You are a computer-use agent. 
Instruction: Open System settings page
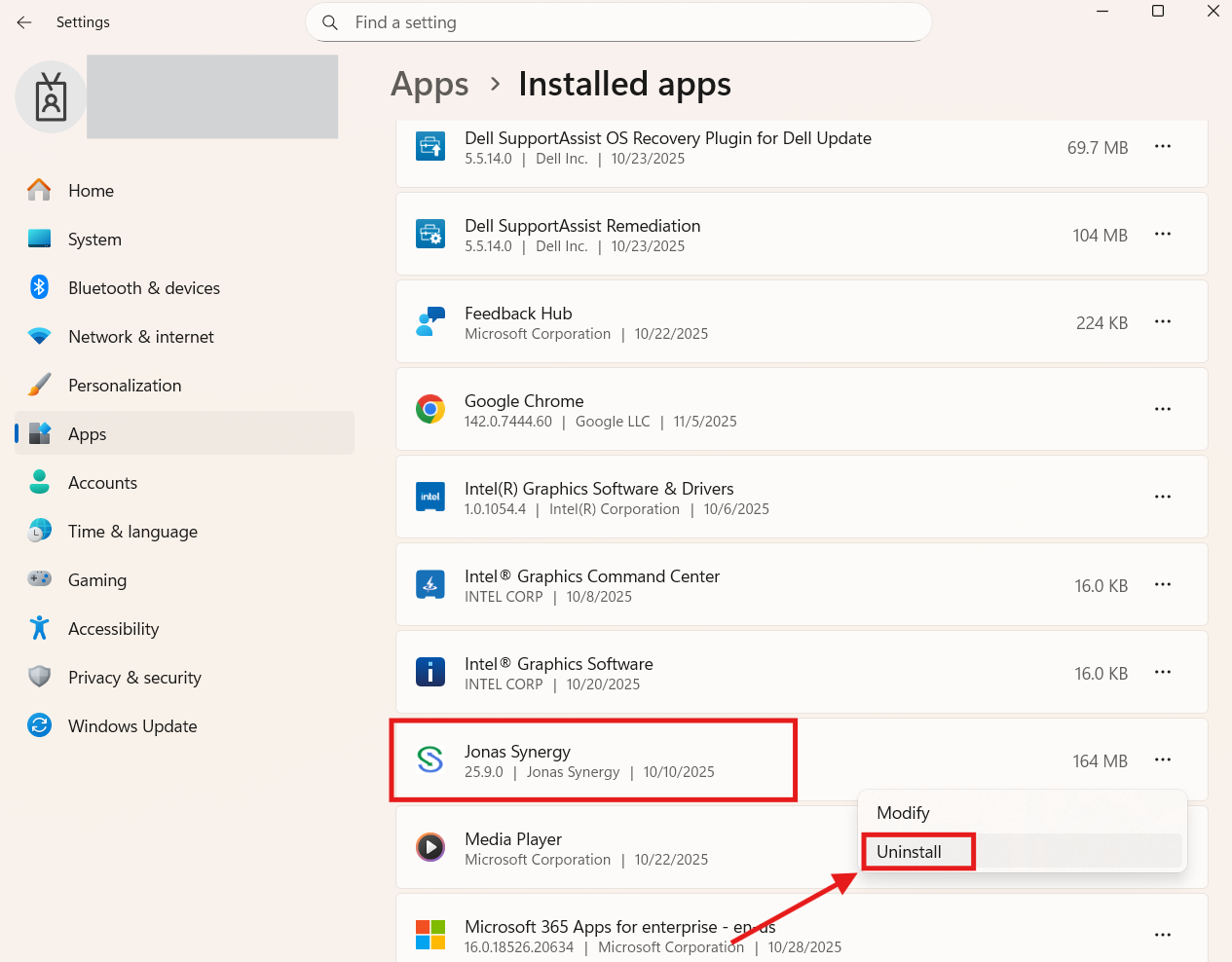pos(184,240)
